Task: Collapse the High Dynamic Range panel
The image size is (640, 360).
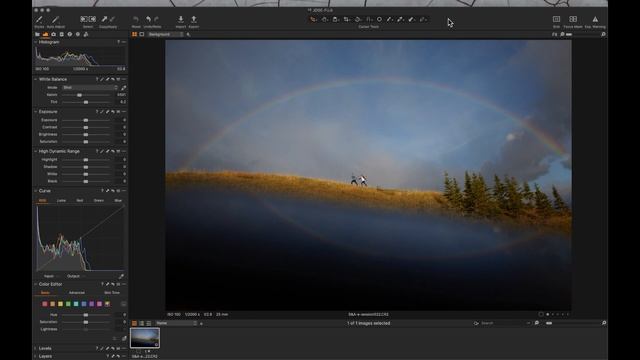Action: pos(36,151)
